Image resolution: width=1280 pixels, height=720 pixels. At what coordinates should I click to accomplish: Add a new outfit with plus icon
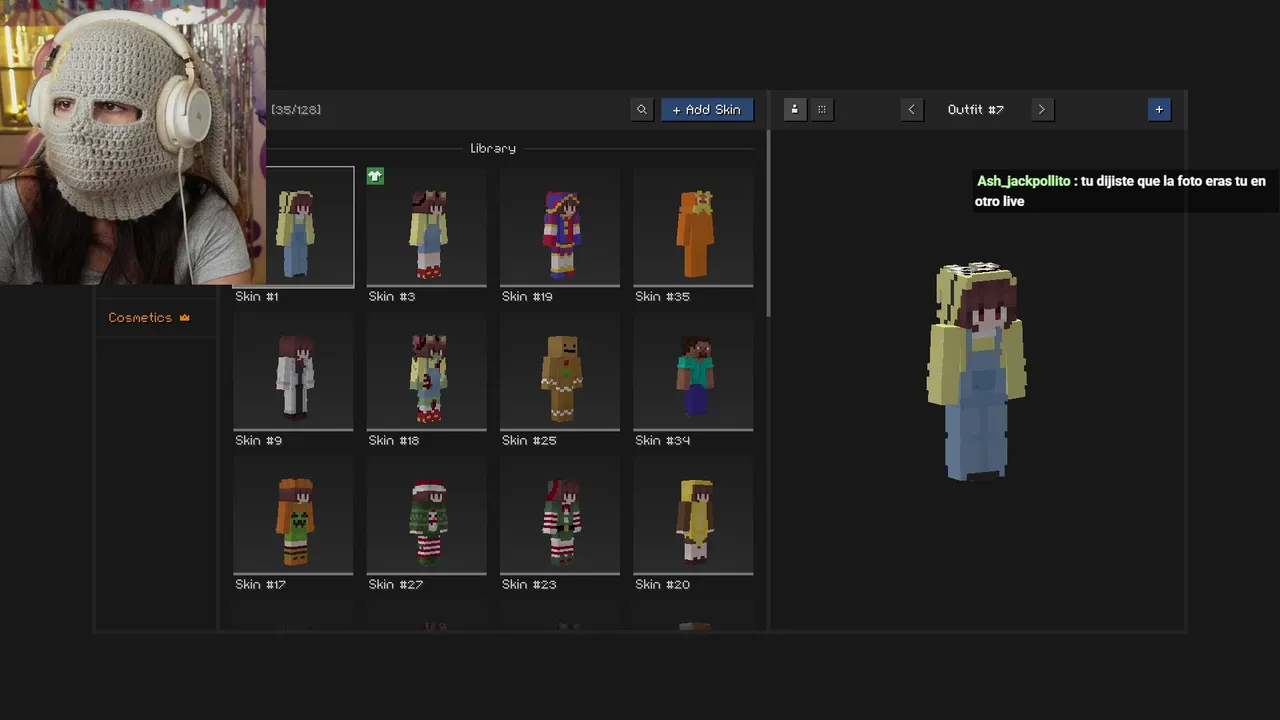point(1159,110)
